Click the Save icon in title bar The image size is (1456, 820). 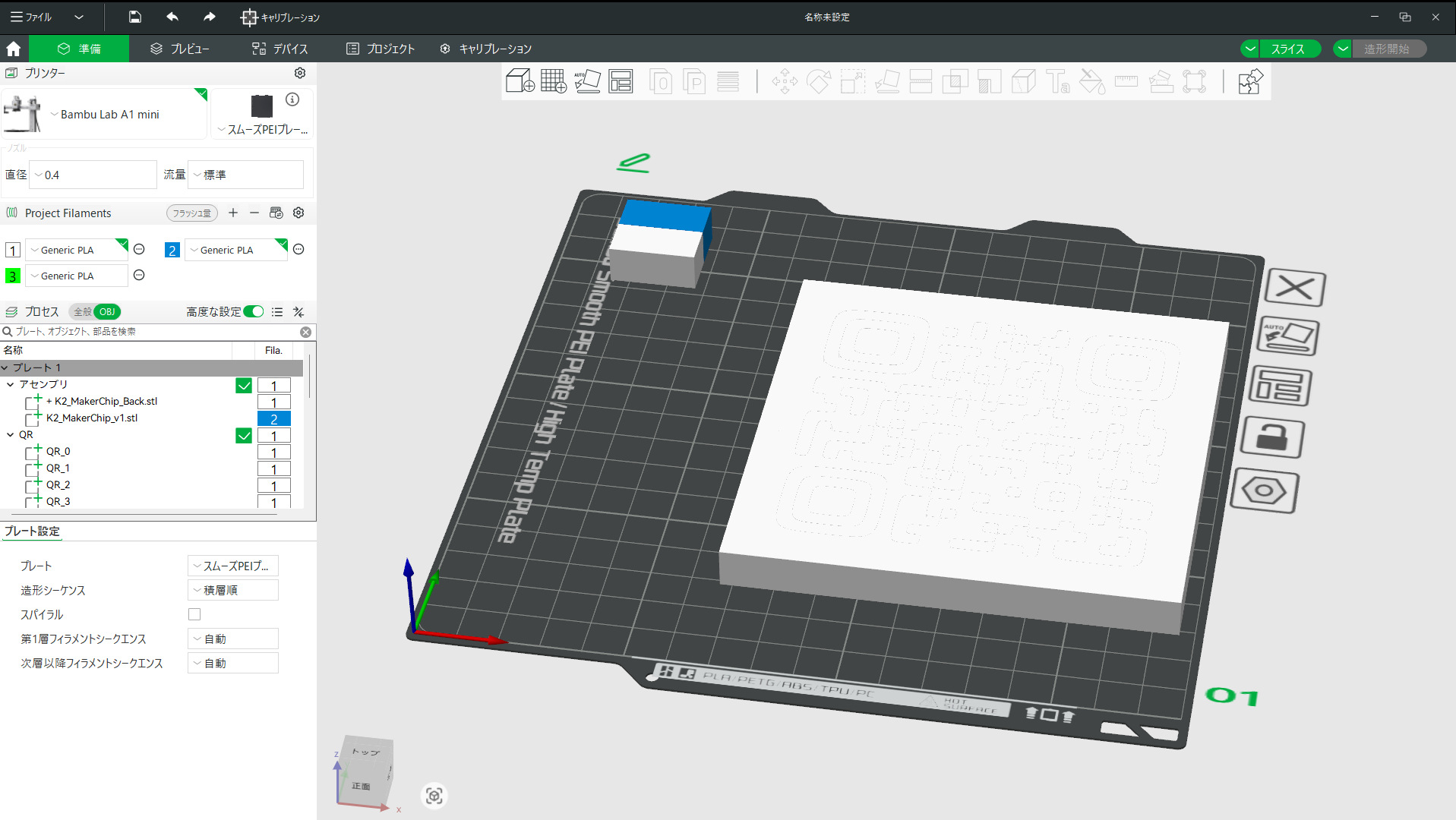134,17
